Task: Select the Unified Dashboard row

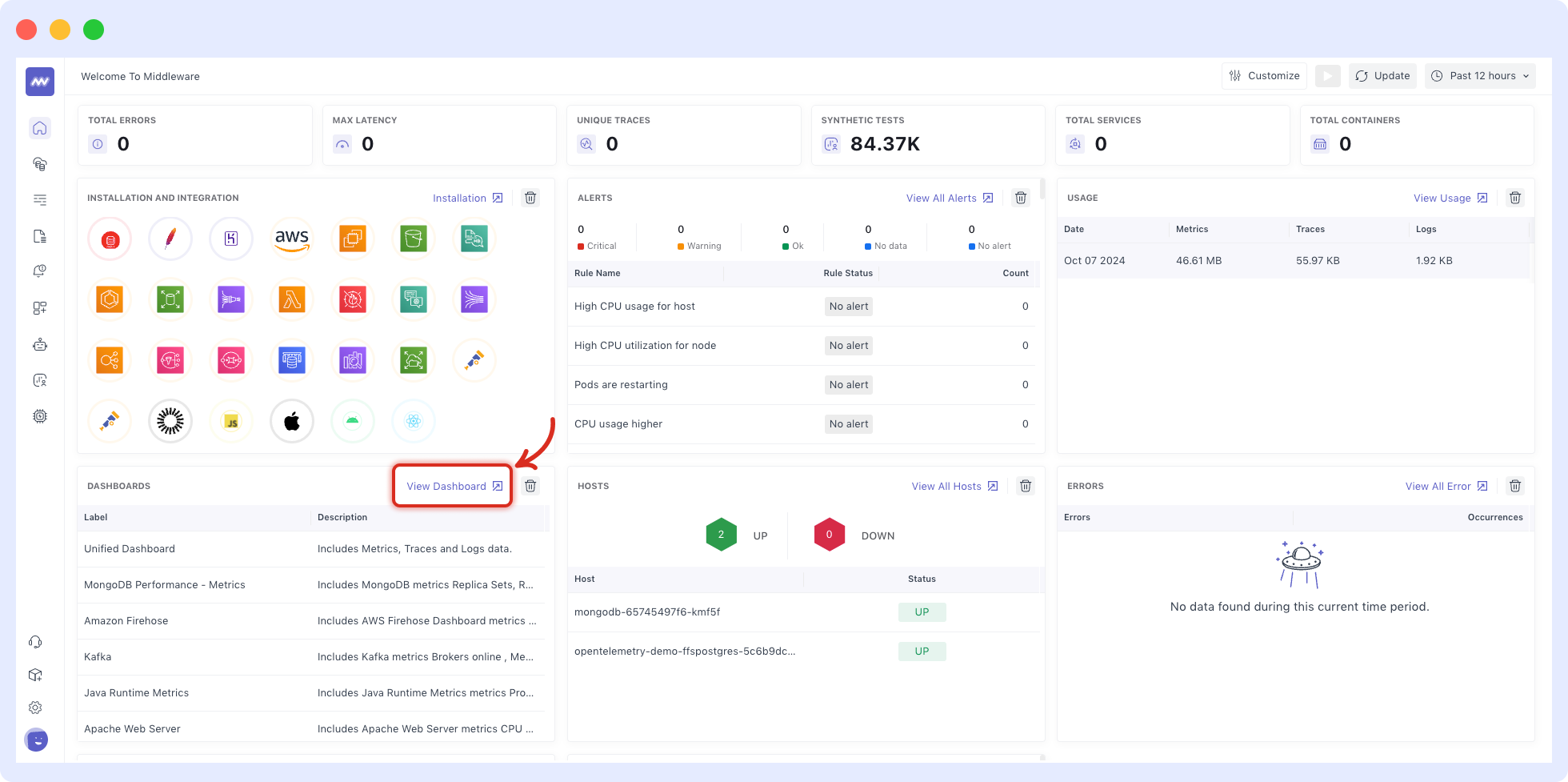Action: coord(129,549)
